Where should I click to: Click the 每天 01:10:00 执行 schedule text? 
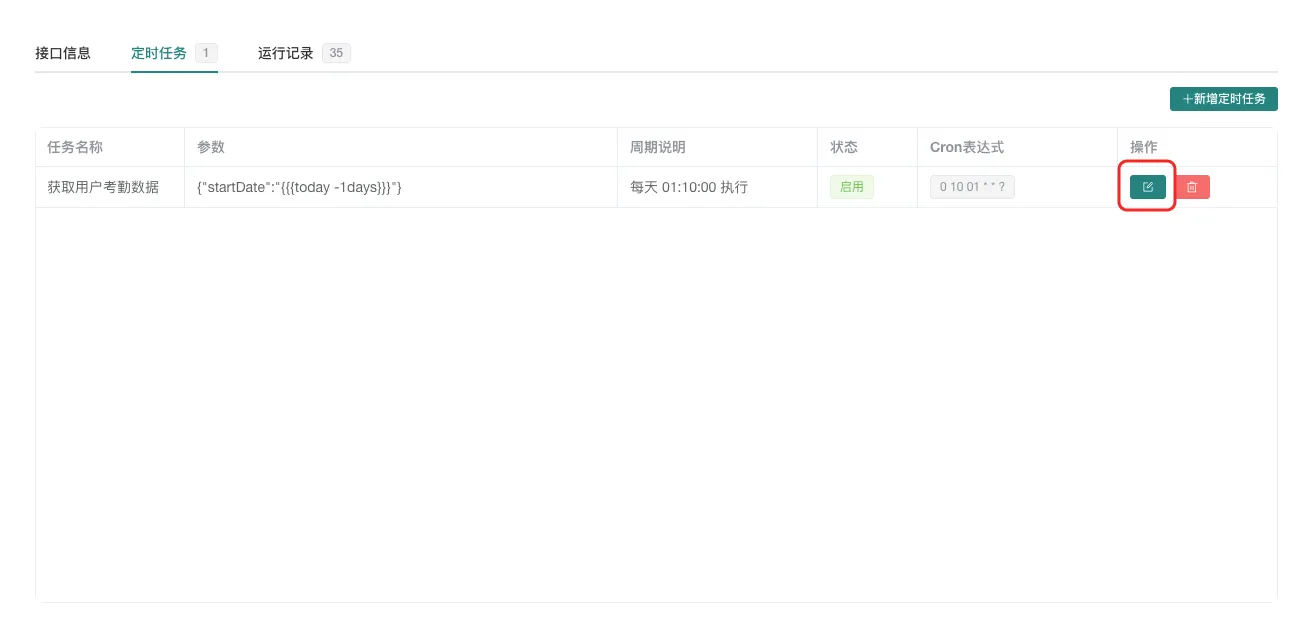pos(688,187)
